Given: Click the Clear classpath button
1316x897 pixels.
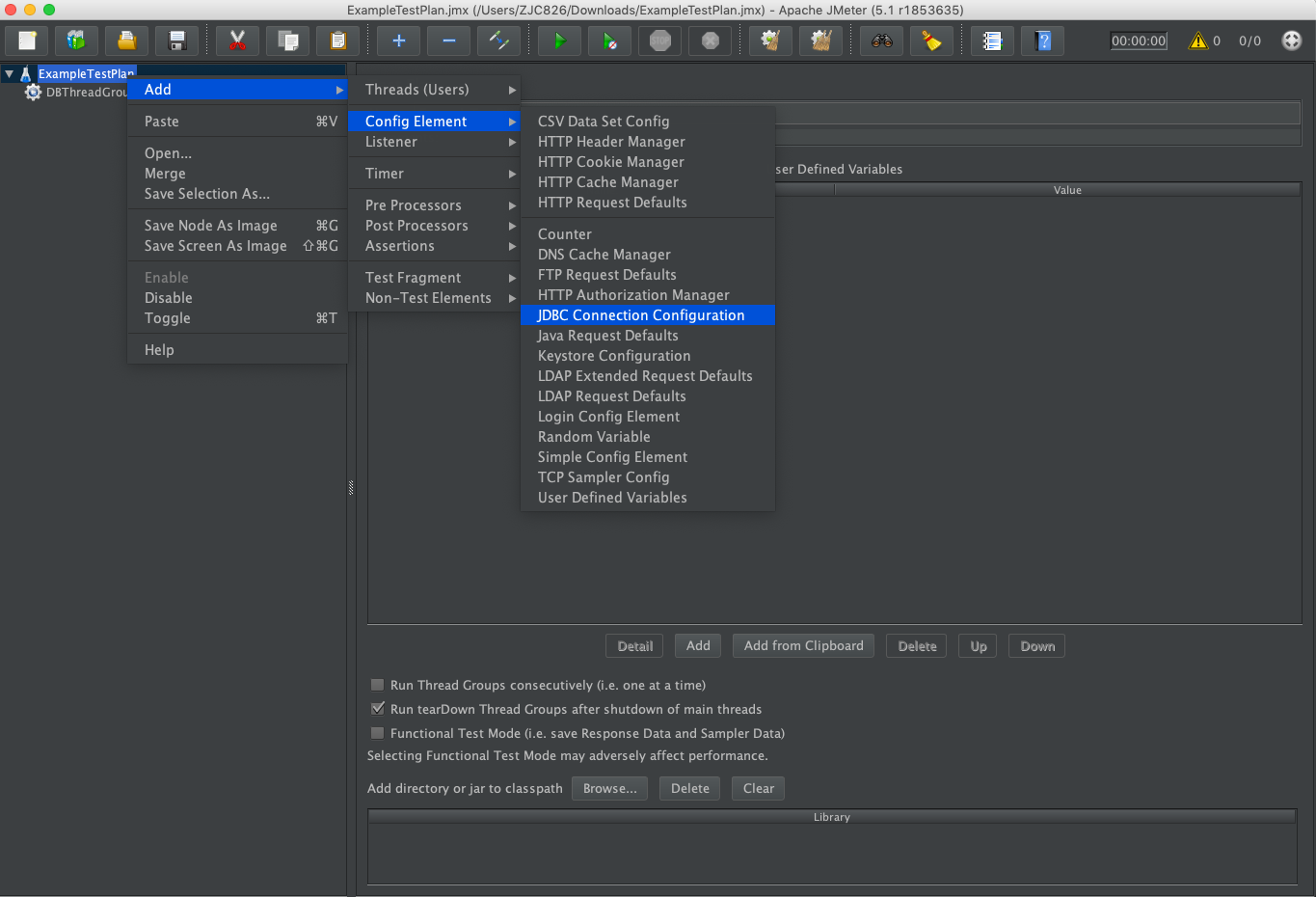Looking at the screenshot, I should (x=758, y=788).
